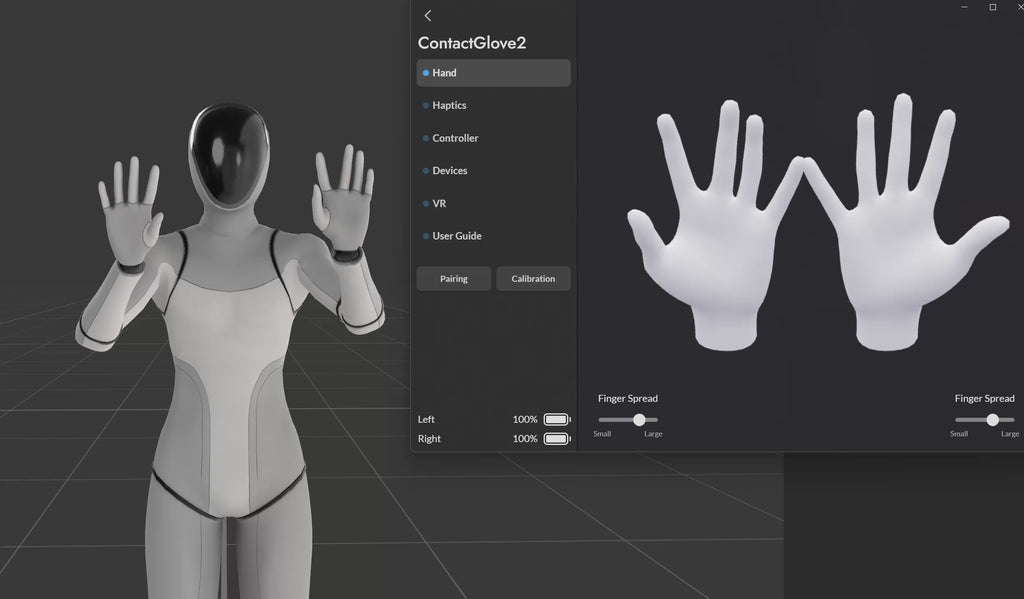This screenshot has width=1024, height=599.
Task: Open the User Guide
Action: tap(493, 236)
